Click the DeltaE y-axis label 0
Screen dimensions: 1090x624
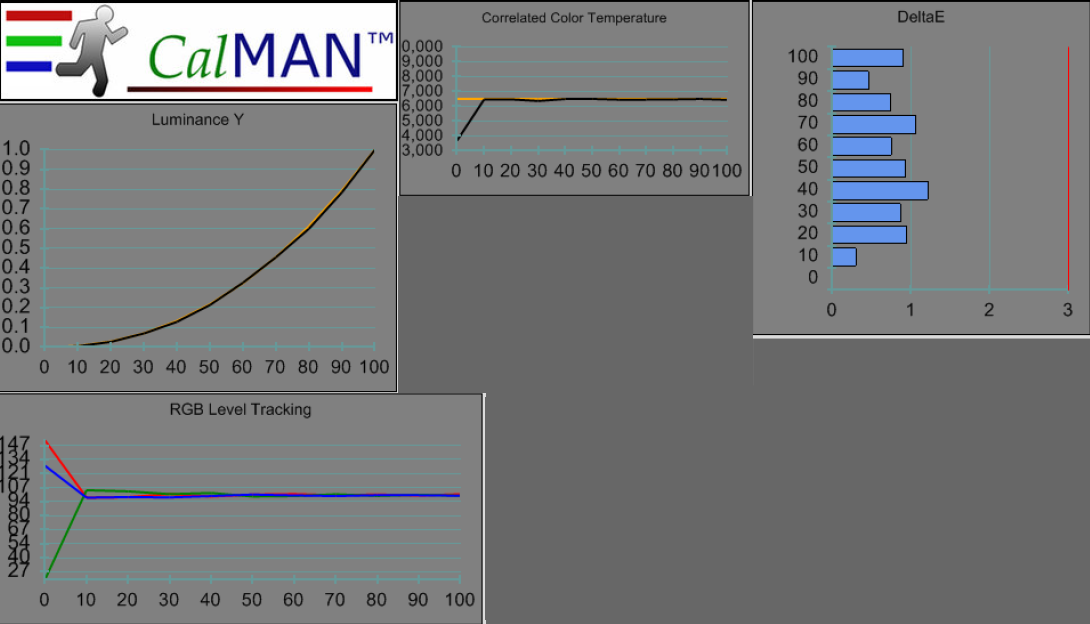click(x=813, y=277)
